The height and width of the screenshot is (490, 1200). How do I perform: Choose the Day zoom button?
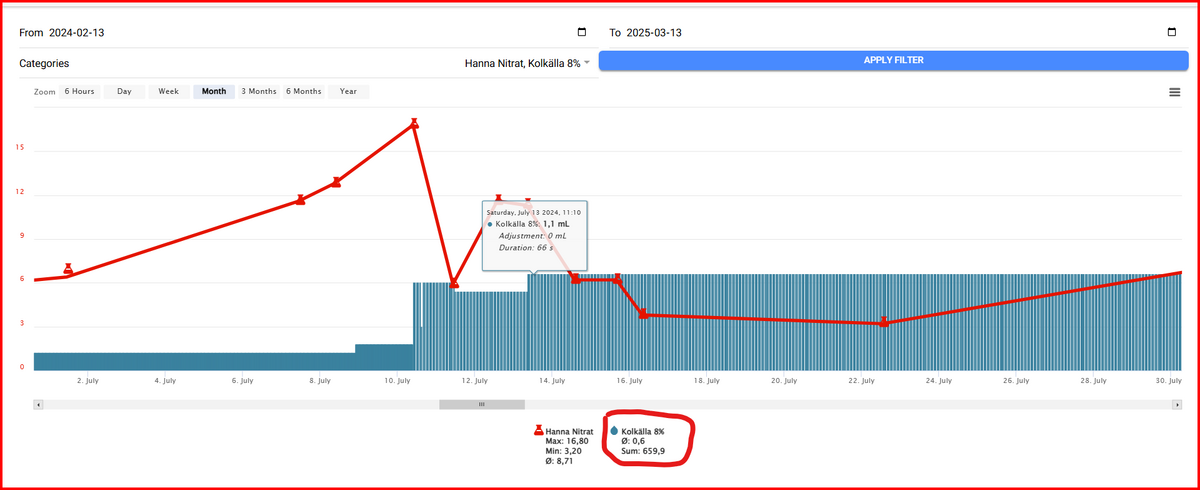pos(124,91)
